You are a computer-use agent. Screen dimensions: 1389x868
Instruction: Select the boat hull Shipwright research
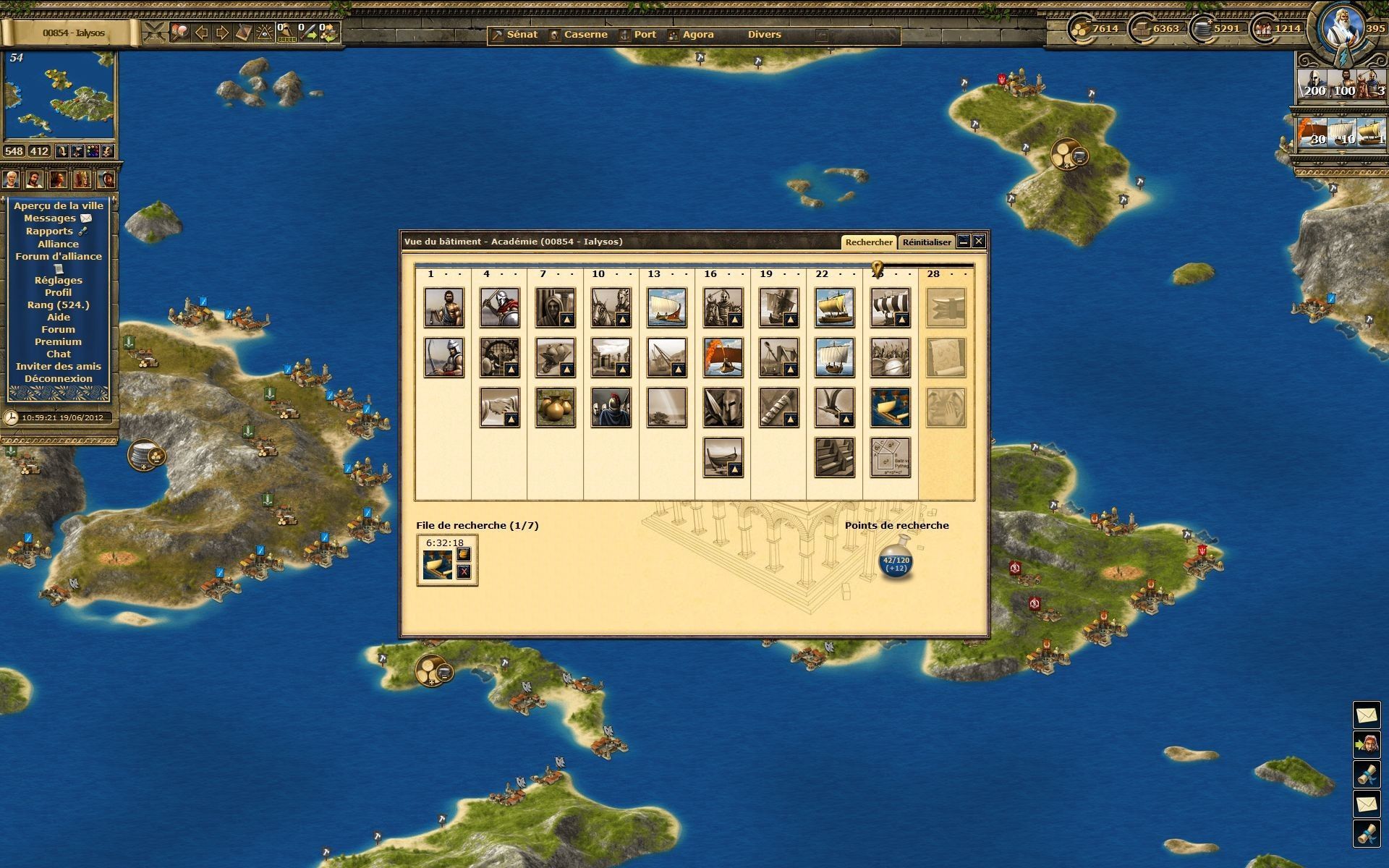click(723, 457)
